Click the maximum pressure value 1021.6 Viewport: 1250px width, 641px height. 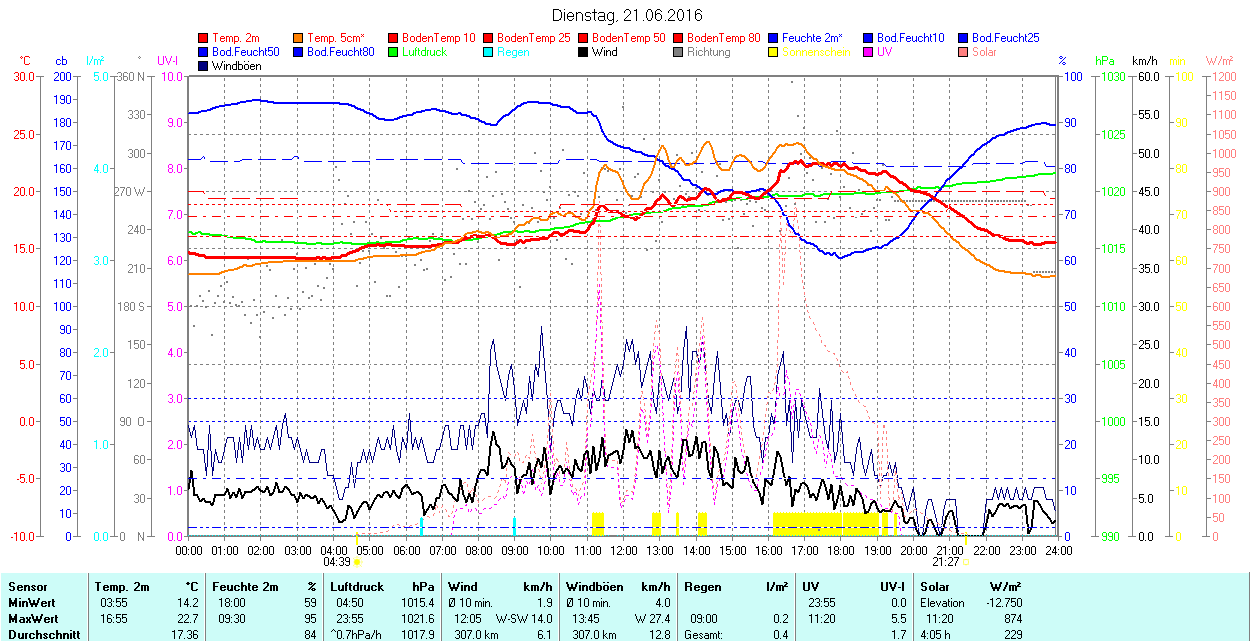pyautogui.click(x=417, y=618)
